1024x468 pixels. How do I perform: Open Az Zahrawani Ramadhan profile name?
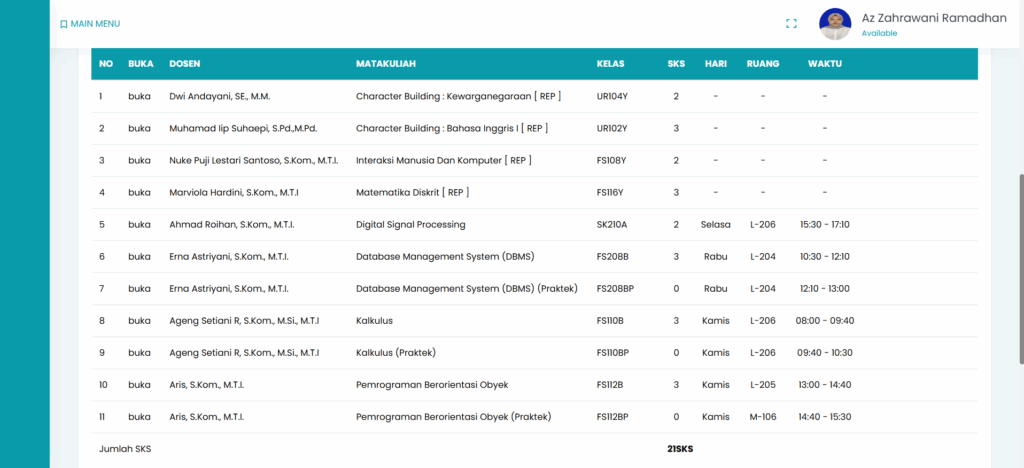[x=933, y=17]
